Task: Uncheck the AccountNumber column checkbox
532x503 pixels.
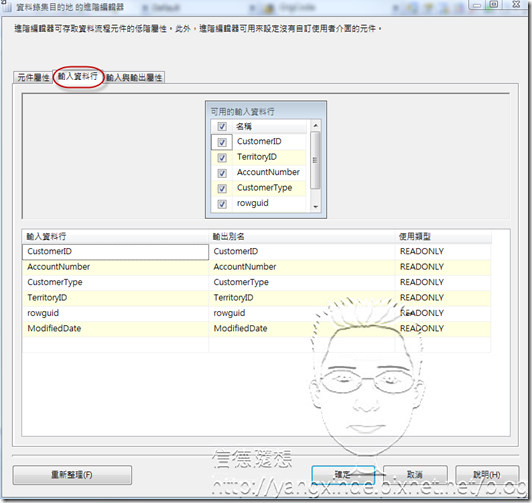Action: [222, 173]
